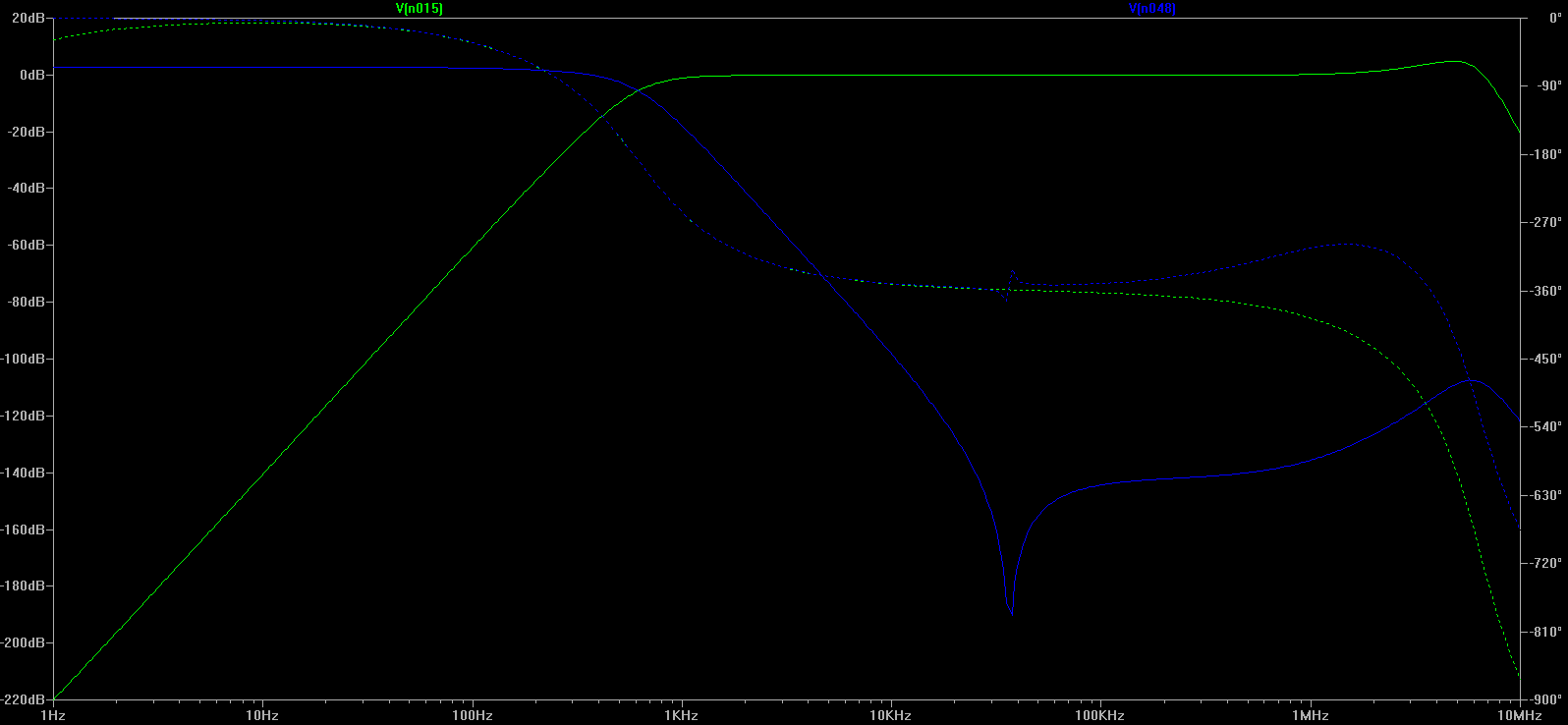
Task: Click the -180° phase axis label
Action: pos(1545,154)
